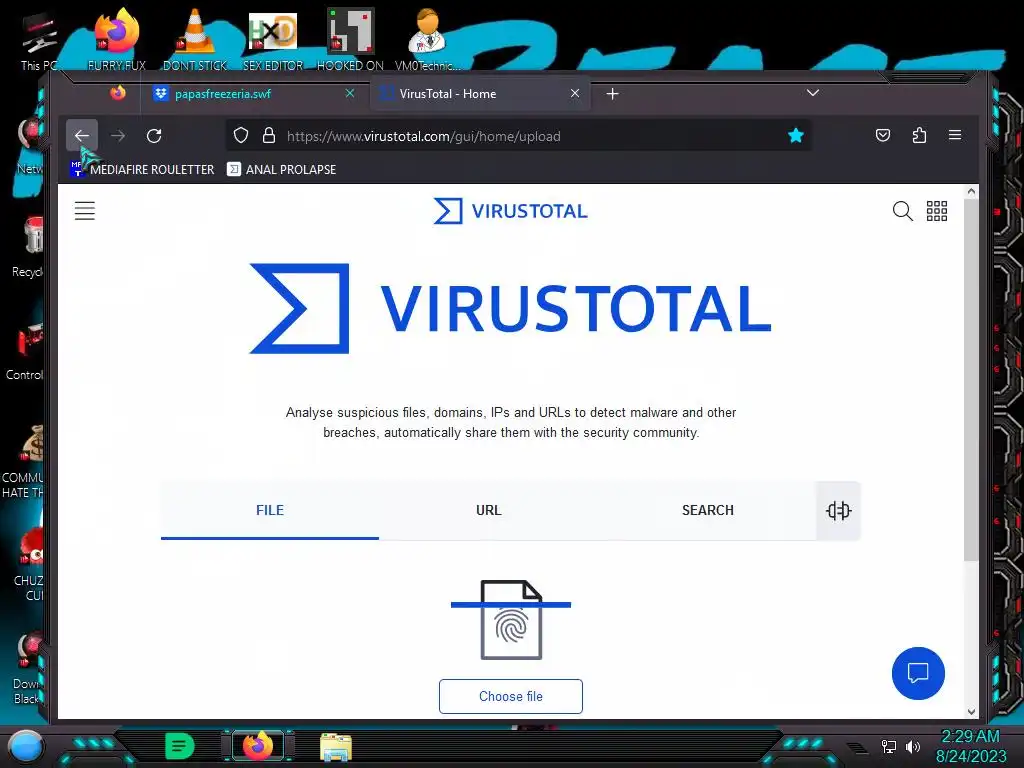Open a new browser tab
The image size is (1024, 768).
coord(613,94)
